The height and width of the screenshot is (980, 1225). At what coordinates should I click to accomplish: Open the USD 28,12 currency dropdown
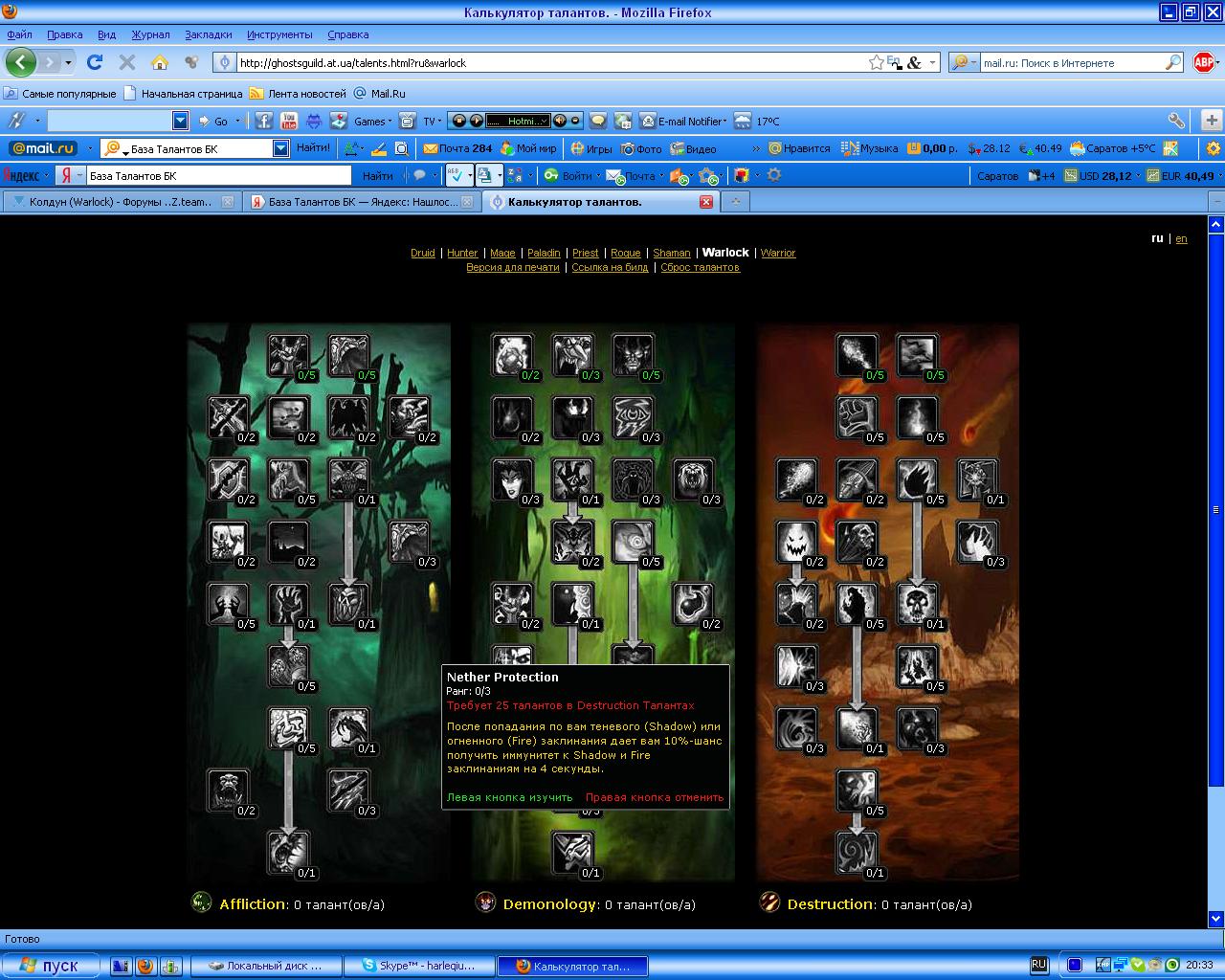coord(1139,176)
